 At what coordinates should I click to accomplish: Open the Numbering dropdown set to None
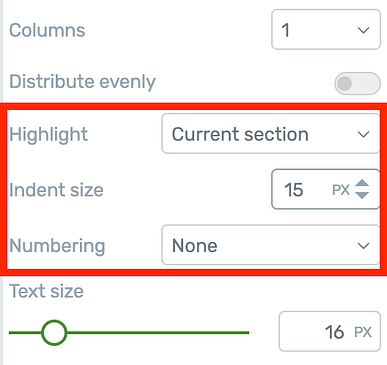tap(271, 245)
